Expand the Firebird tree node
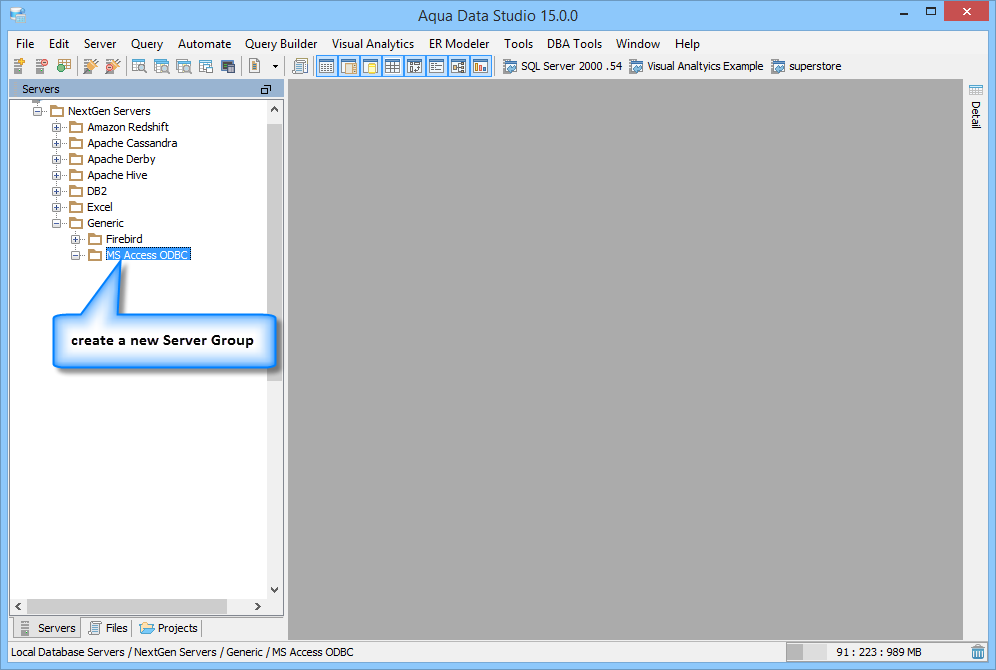996x670 pixels. (x=76, y=239)
